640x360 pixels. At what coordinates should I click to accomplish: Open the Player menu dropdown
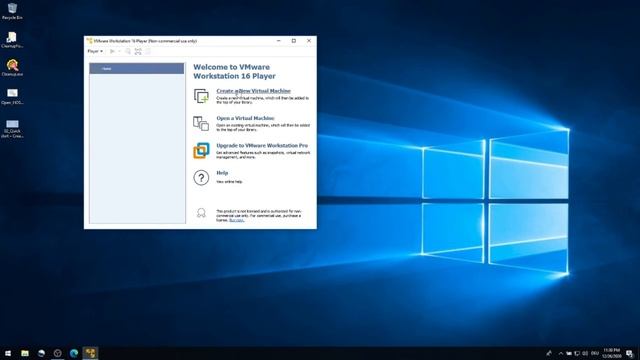[95, 51]
